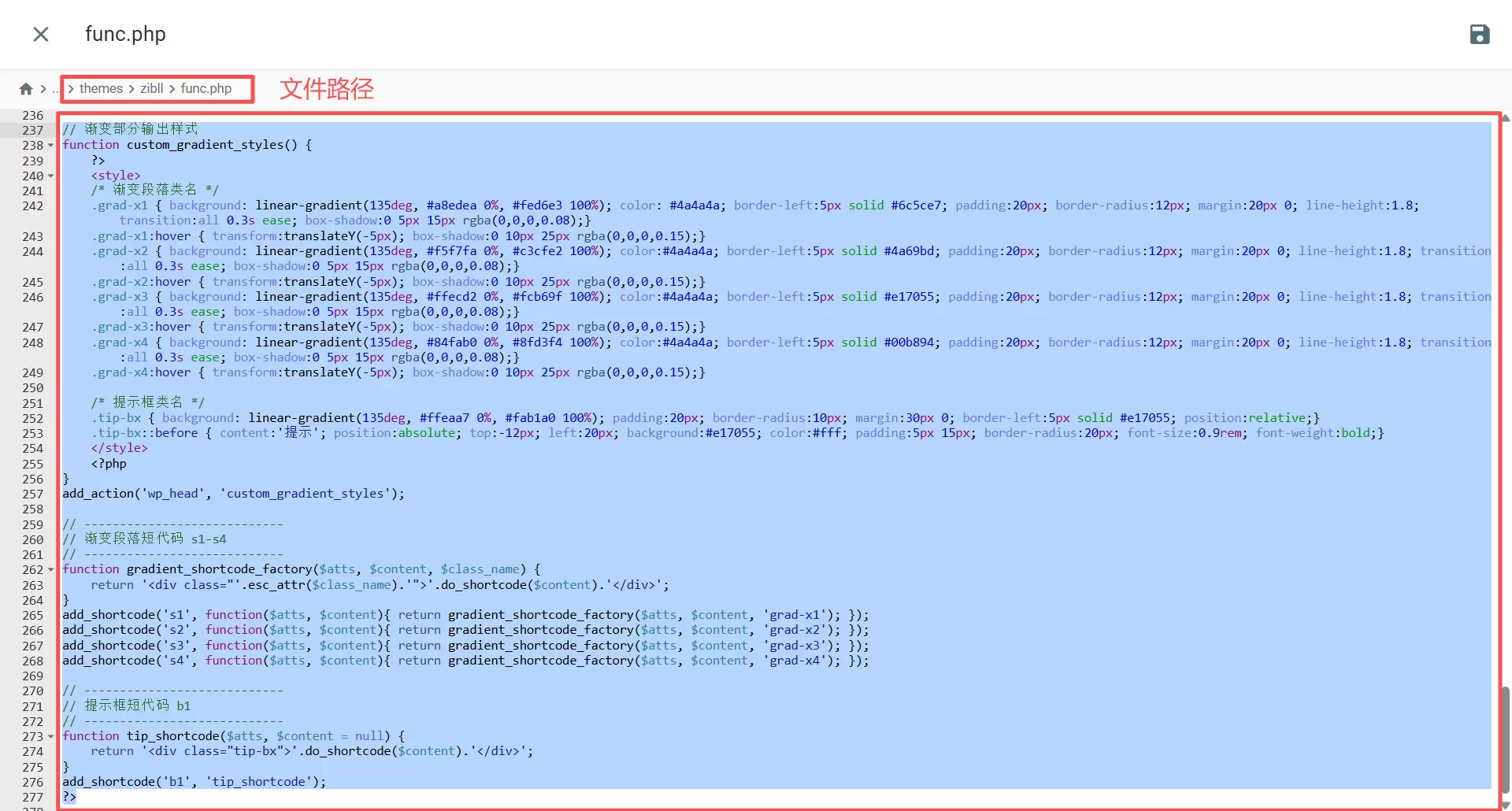The height and width of the screenshot is (811, 1512).
Task: Click the vertical scrollbar thumb
Action: tap(1506, 739)
